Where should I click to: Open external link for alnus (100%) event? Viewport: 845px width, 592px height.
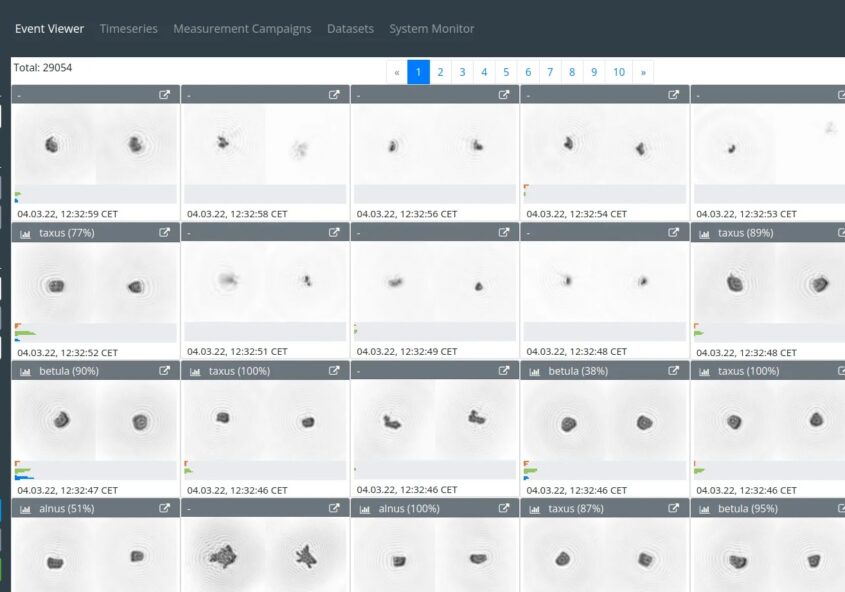coord(504,508)
